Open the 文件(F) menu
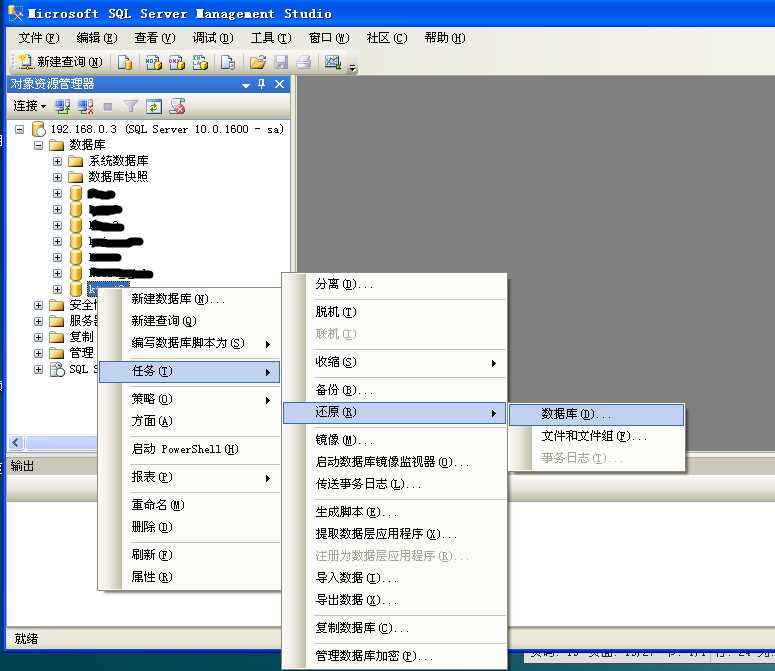Screen dimensions: 775x671 pos(39,38)
